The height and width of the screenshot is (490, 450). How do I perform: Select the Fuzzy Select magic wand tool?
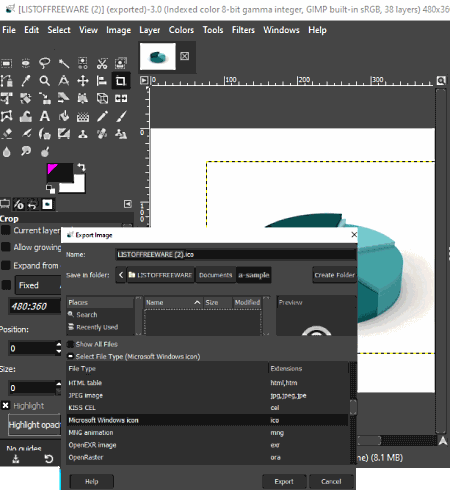click(64, 63)
